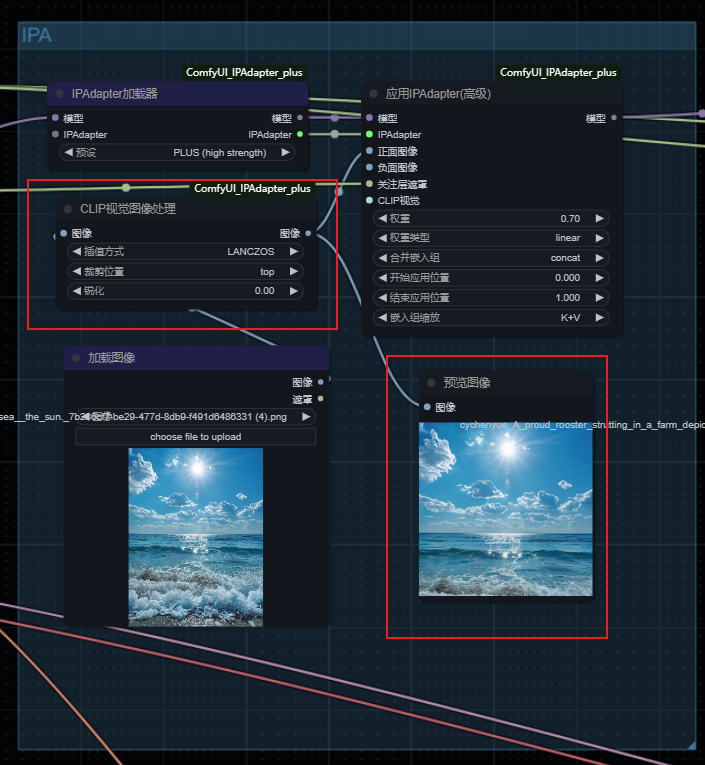The image size is (705, 765).
Task: Open the image filename .png combo
Action: click(x=196, y=417)
